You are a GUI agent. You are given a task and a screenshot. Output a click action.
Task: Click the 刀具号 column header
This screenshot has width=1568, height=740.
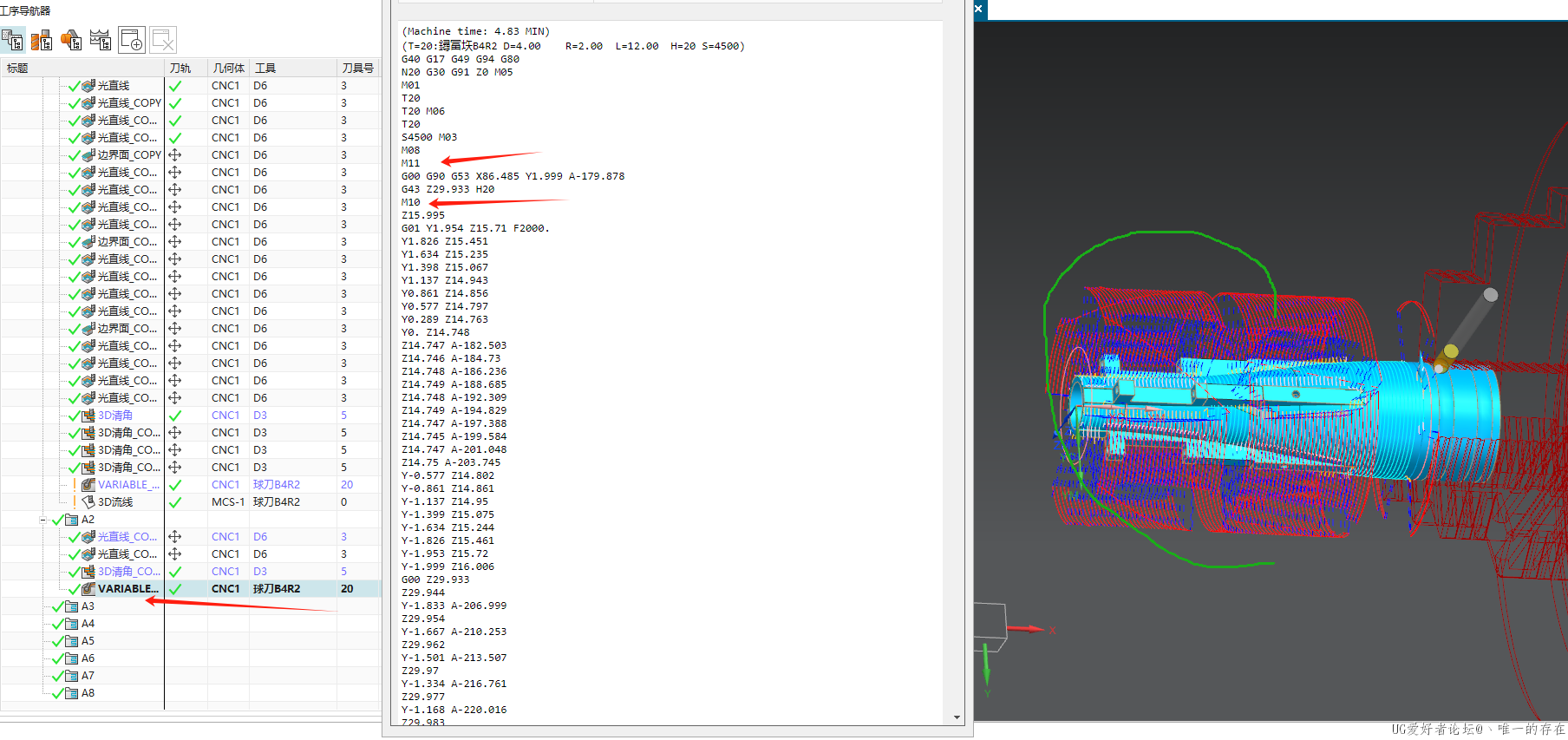tap(358, 68)
